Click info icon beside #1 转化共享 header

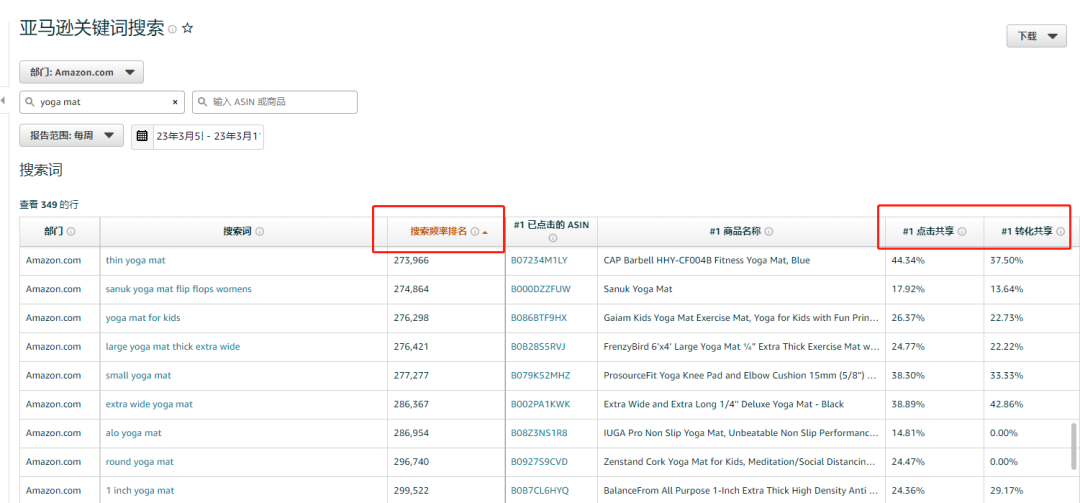coord(1060,232)
